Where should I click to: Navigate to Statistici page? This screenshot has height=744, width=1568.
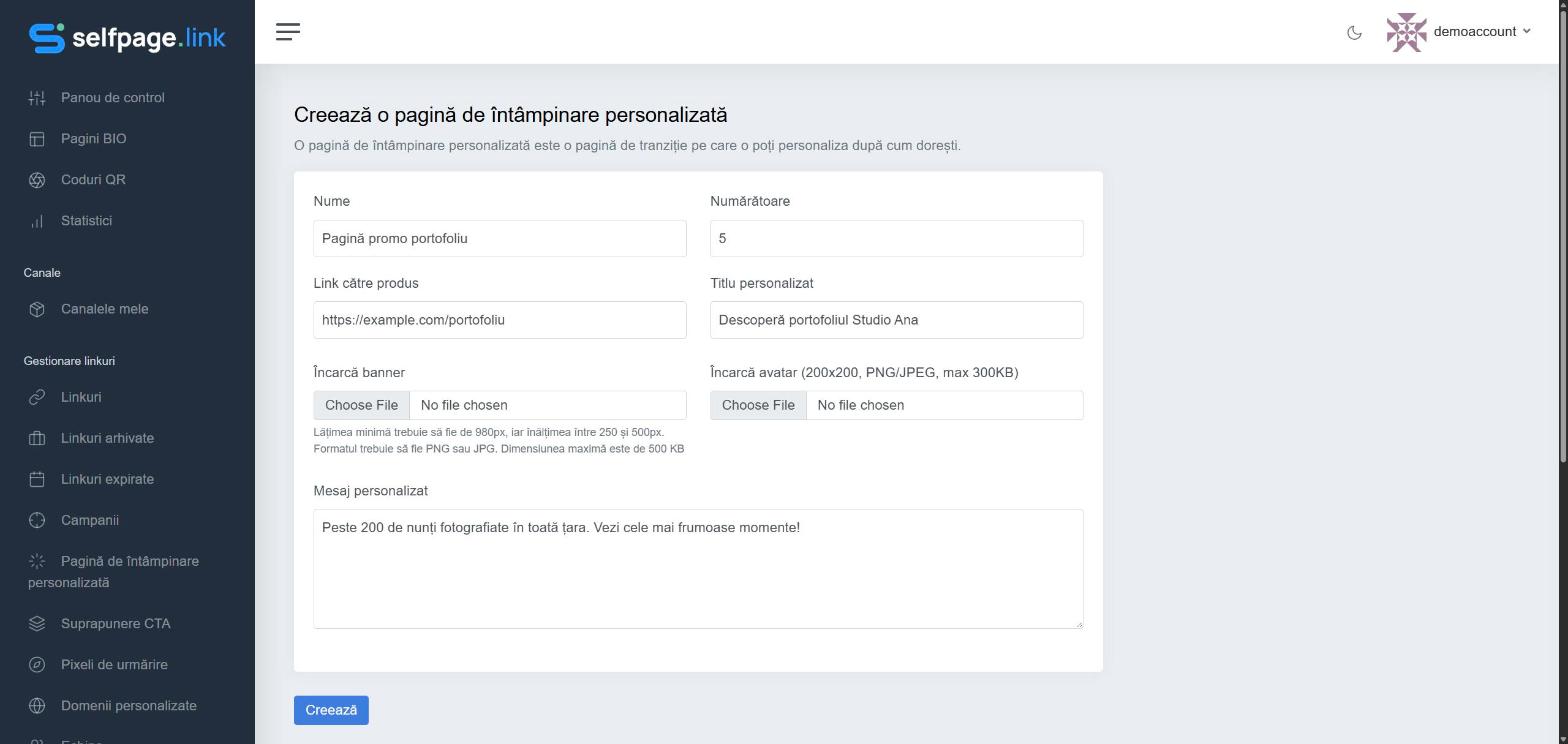pyautogui.click(x=86, y=221)
